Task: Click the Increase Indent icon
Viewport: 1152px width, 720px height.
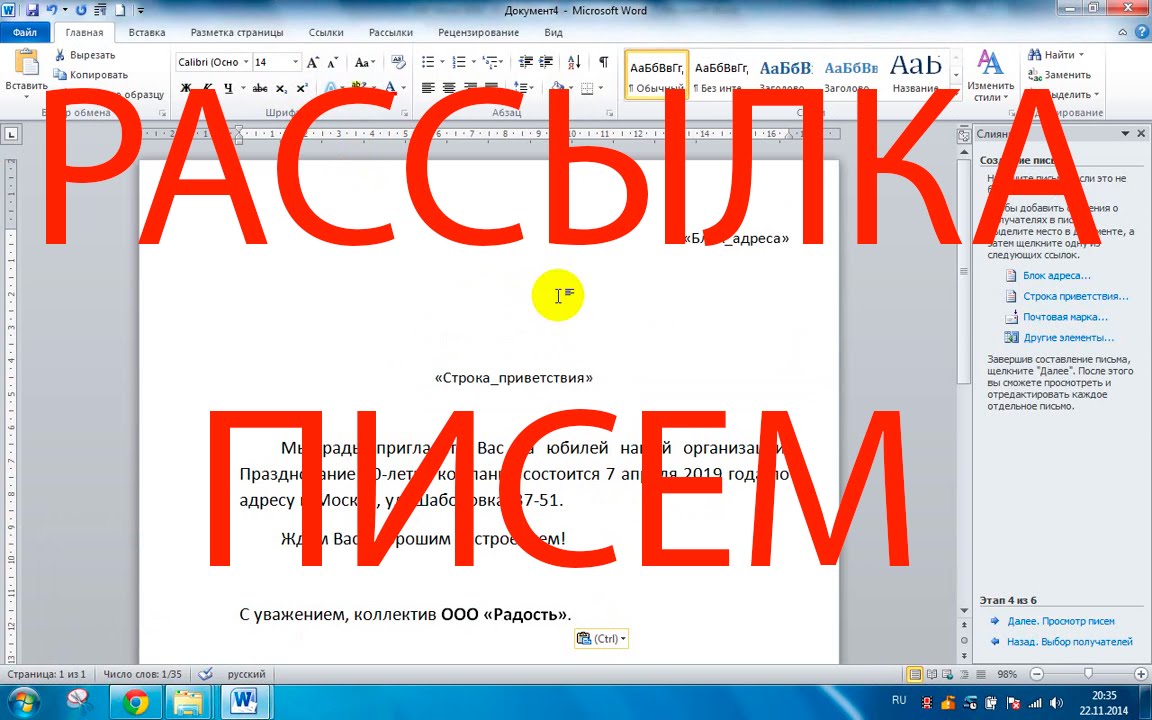Action: [546, 62]
